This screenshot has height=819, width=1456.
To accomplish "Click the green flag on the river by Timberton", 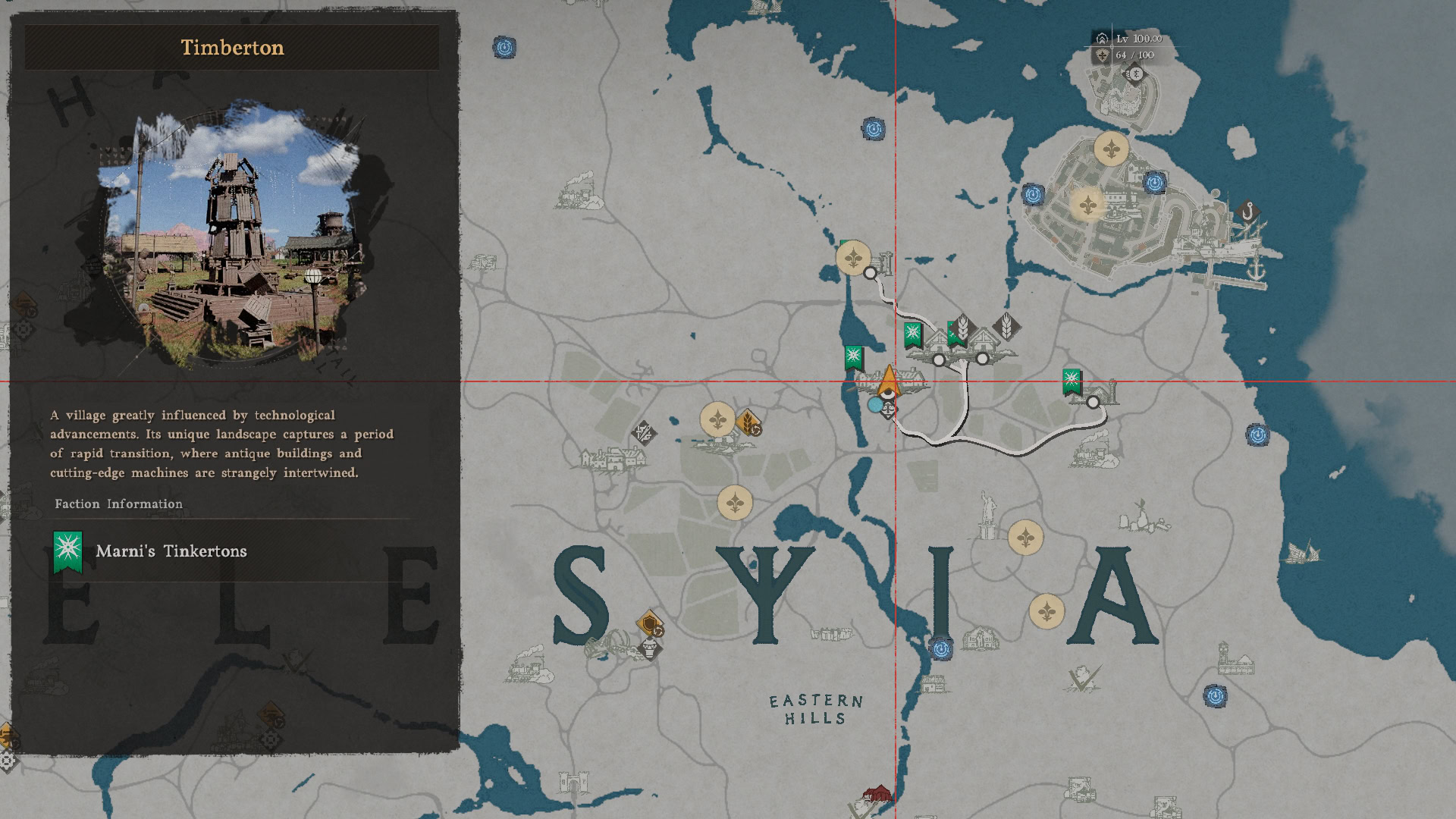I will coord(853,357).
